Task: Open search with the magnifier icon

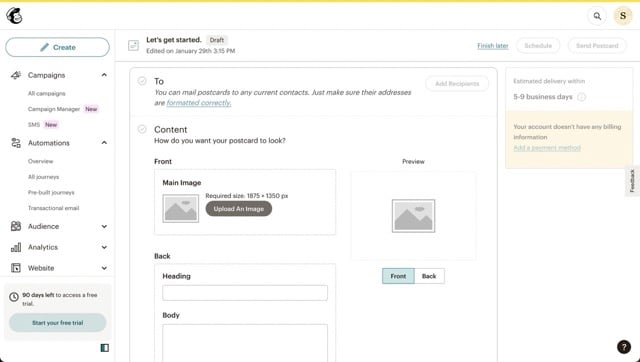Action: click(x=597, y=16)
